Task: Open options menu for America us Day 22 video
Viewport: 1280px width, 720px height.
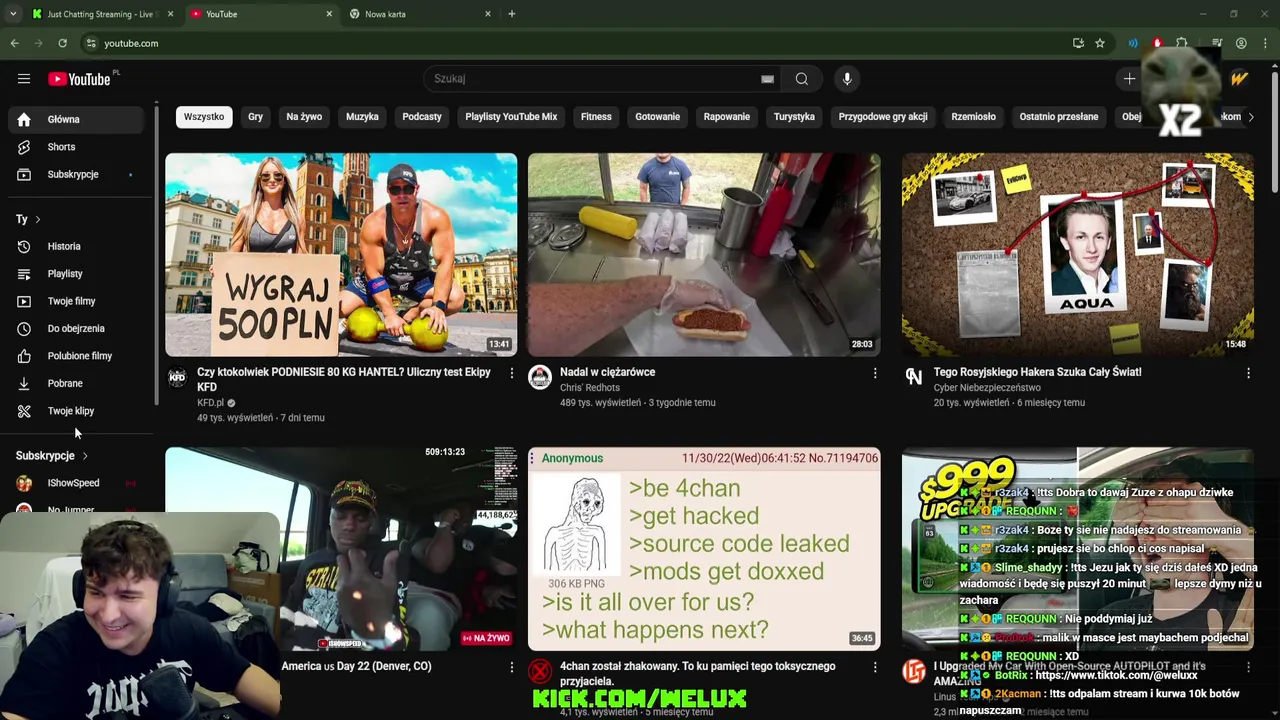Action: (511, 667)
